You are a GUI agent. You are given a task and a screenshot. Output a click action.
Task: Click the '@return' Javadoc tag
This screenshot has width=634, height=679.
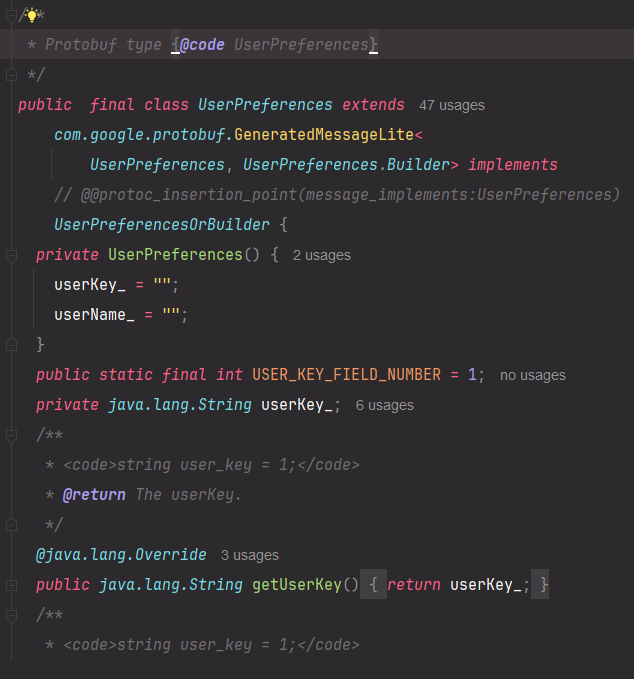[94, 495]
